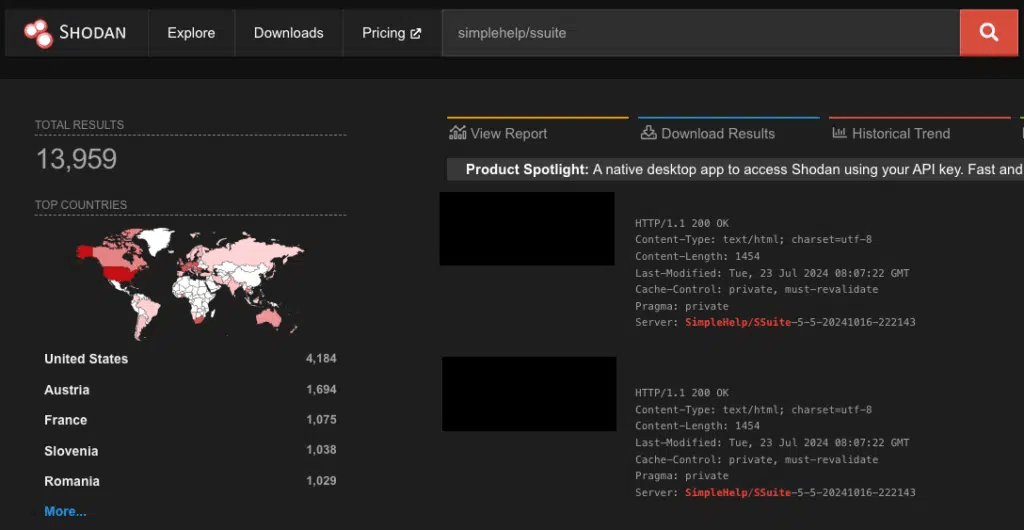Click second result's Cache-Control line

tap(756, 460)
